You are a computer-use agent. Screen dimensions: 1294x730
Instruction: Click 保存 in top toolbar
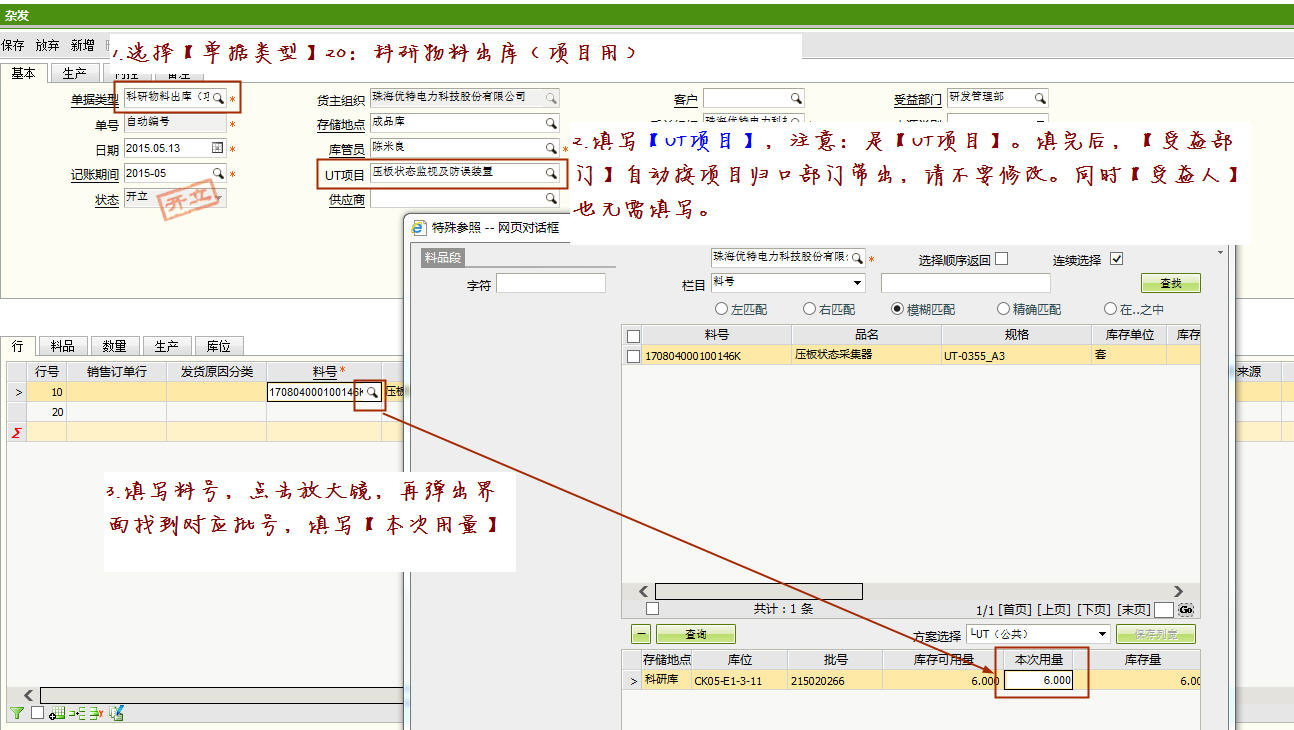tap(13, 45)
